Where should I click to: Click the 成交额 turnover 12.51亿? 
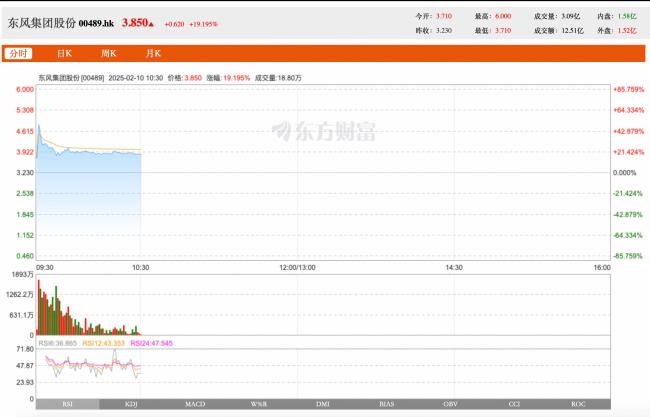[572, 31]
